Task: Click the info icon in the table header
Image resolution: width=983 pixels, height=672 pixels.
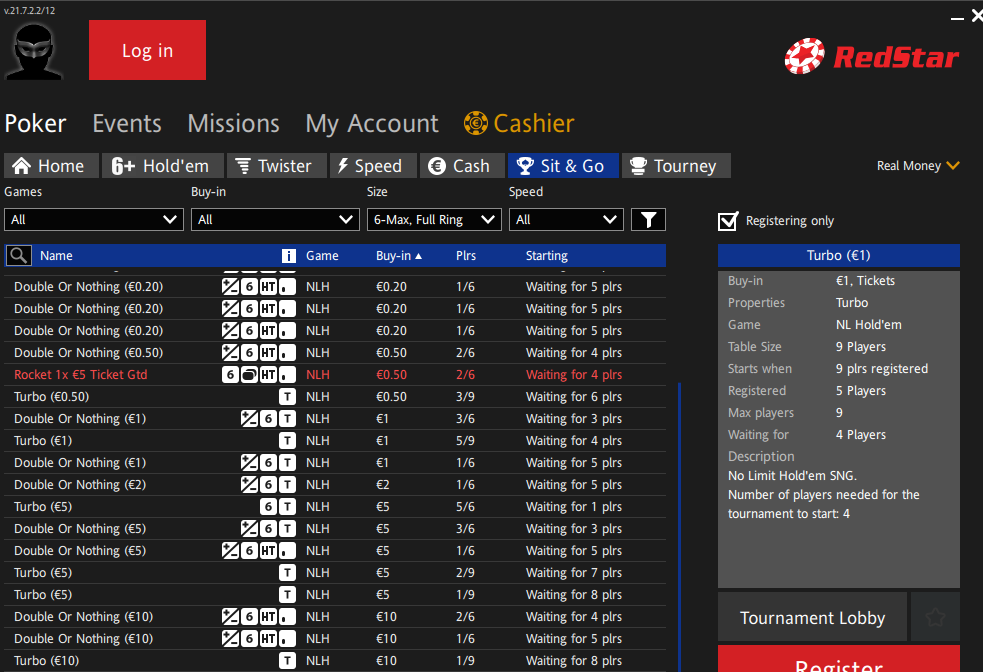Action: [x=288, y=256]
